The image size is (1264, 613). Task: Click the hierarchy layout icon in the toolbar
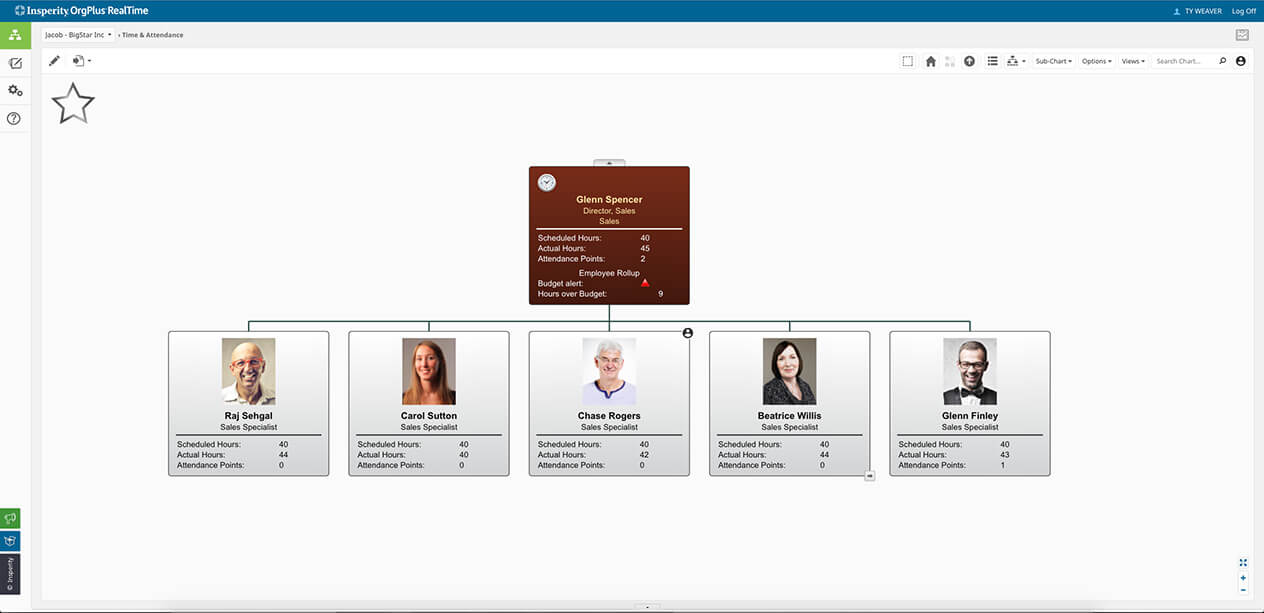click(1011, 61)
